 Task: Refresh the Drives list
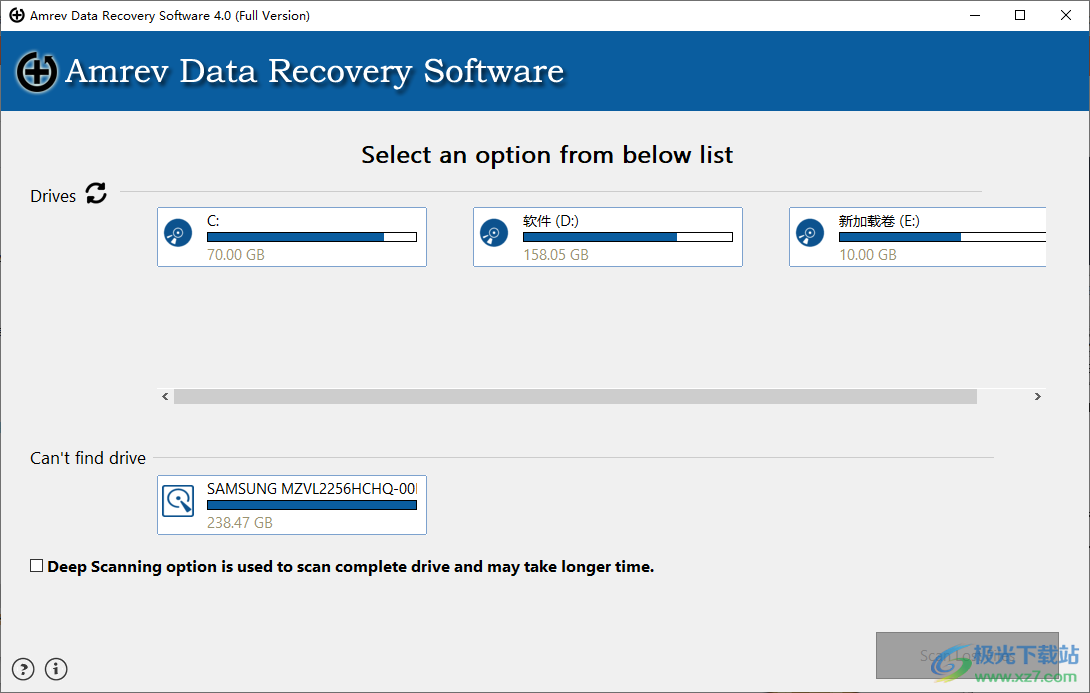(95, 194)
